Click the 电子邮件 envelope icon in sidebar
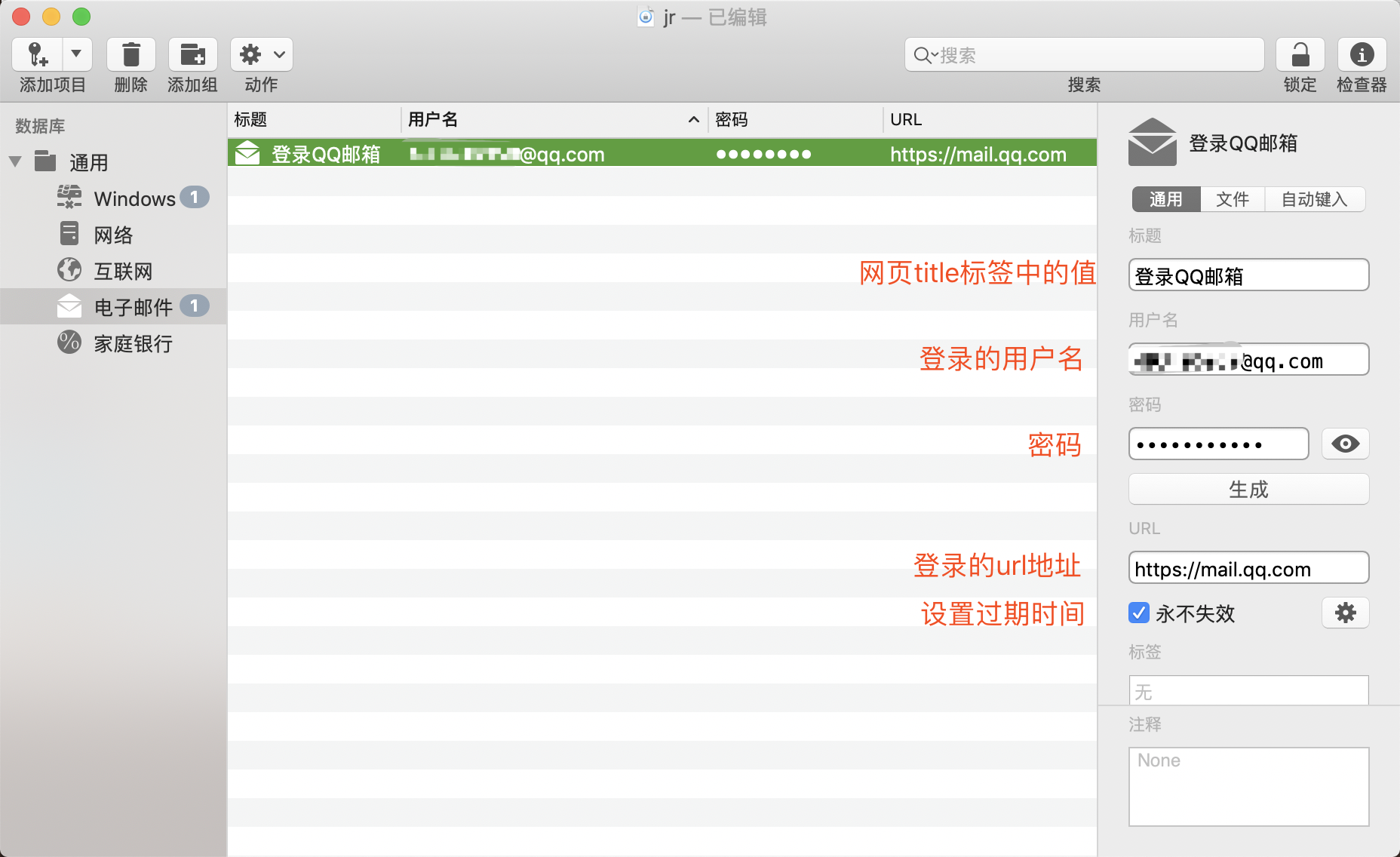The image size is (1400, 857). [x=69, y=306]
